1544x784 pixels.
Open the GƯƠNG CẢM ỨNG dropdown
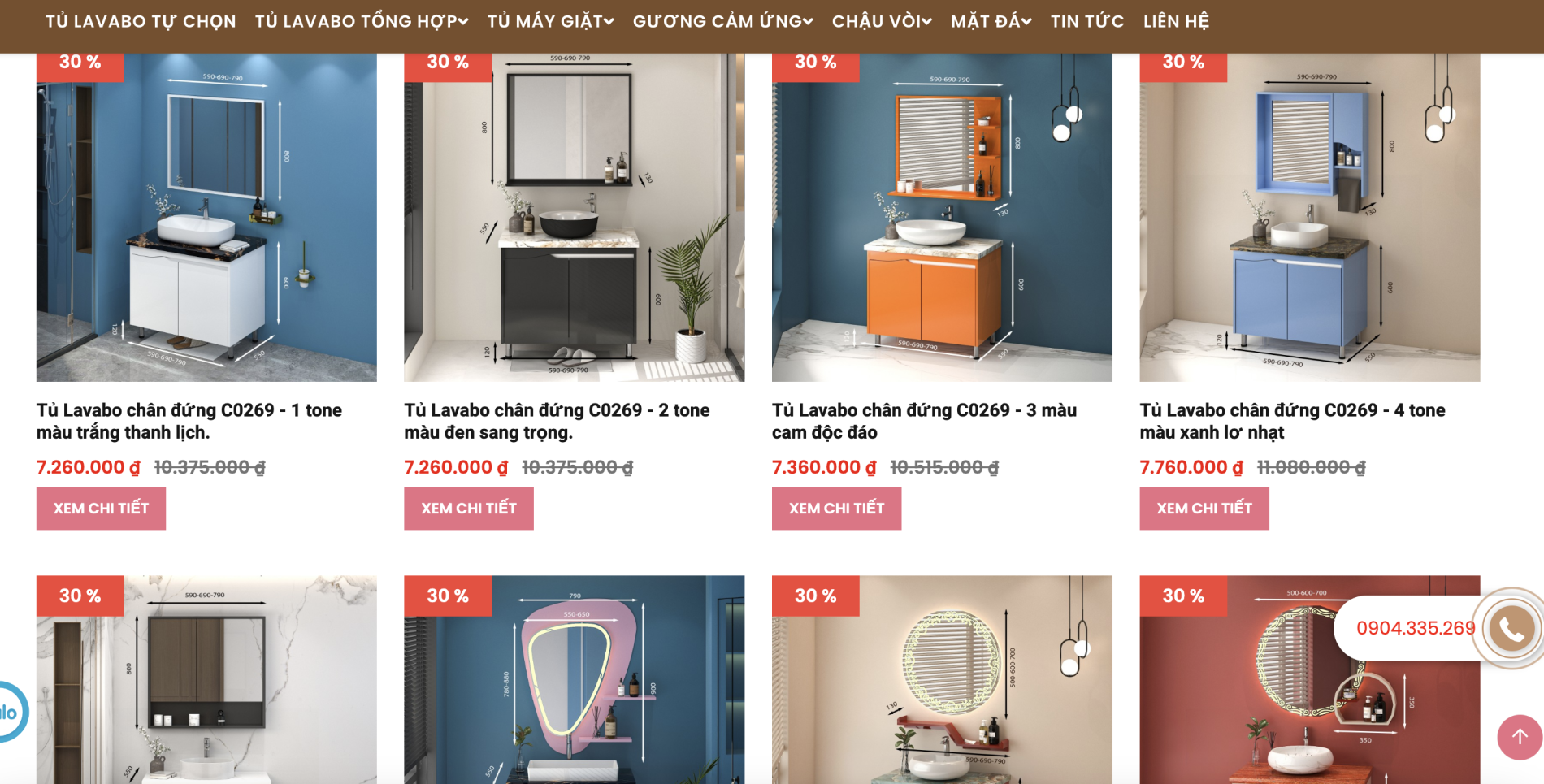coord(722,22)
